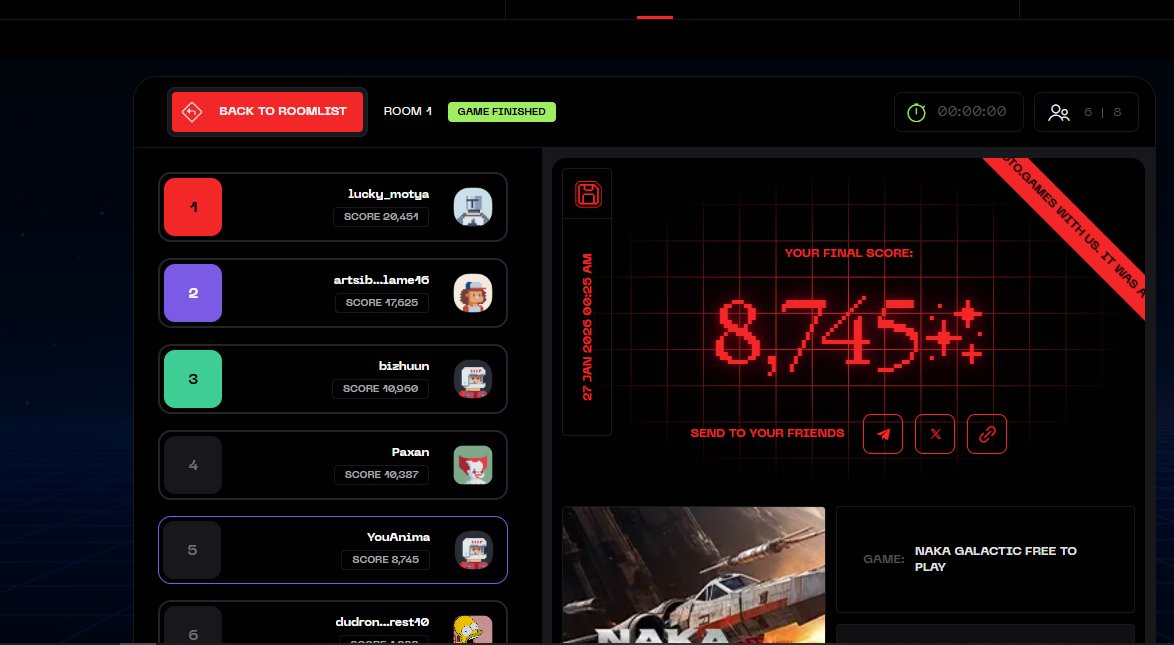Click YouAnima's avatar
Image resolution: width=1174 pixels, height=645 pixels.
click(473, 550)
